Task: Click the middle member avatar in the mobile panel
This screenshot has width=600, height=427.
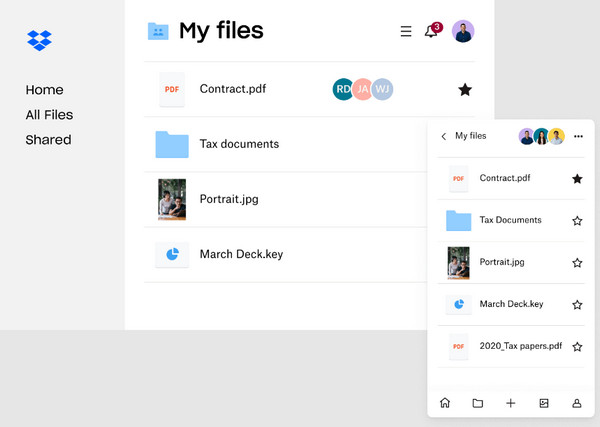Action: [x=541, y=136]
